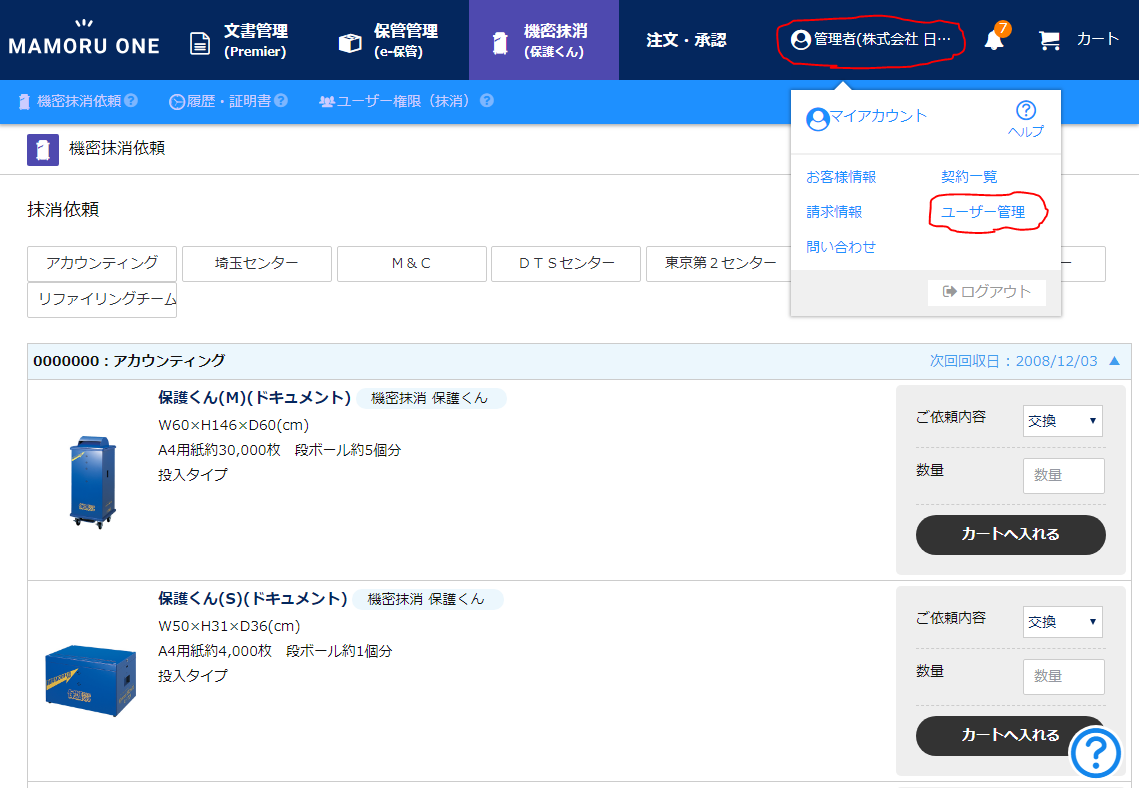Screen dimensions: 1139x788
Task: Open the 文書管理 (Premier) tab
Action: pyautogui.click(x=238, y=41)
